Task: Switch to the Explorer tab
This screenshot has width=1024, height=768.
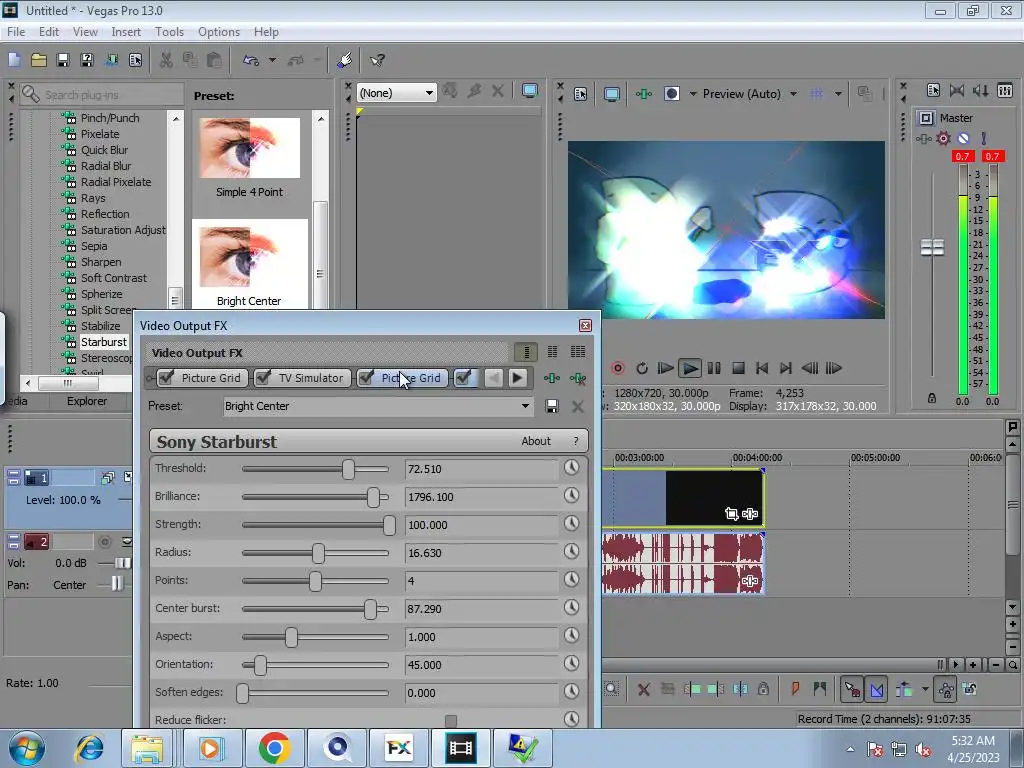Action: (x=87, y=401)
